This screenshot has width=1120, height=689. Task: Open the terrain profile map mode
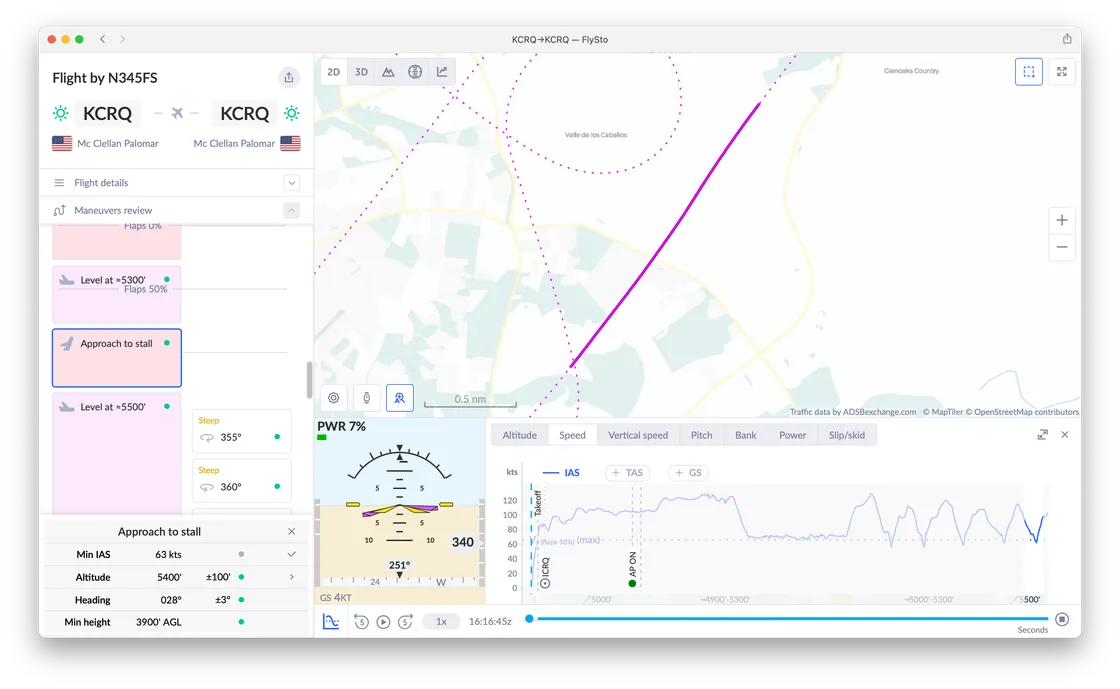[388, 71]
